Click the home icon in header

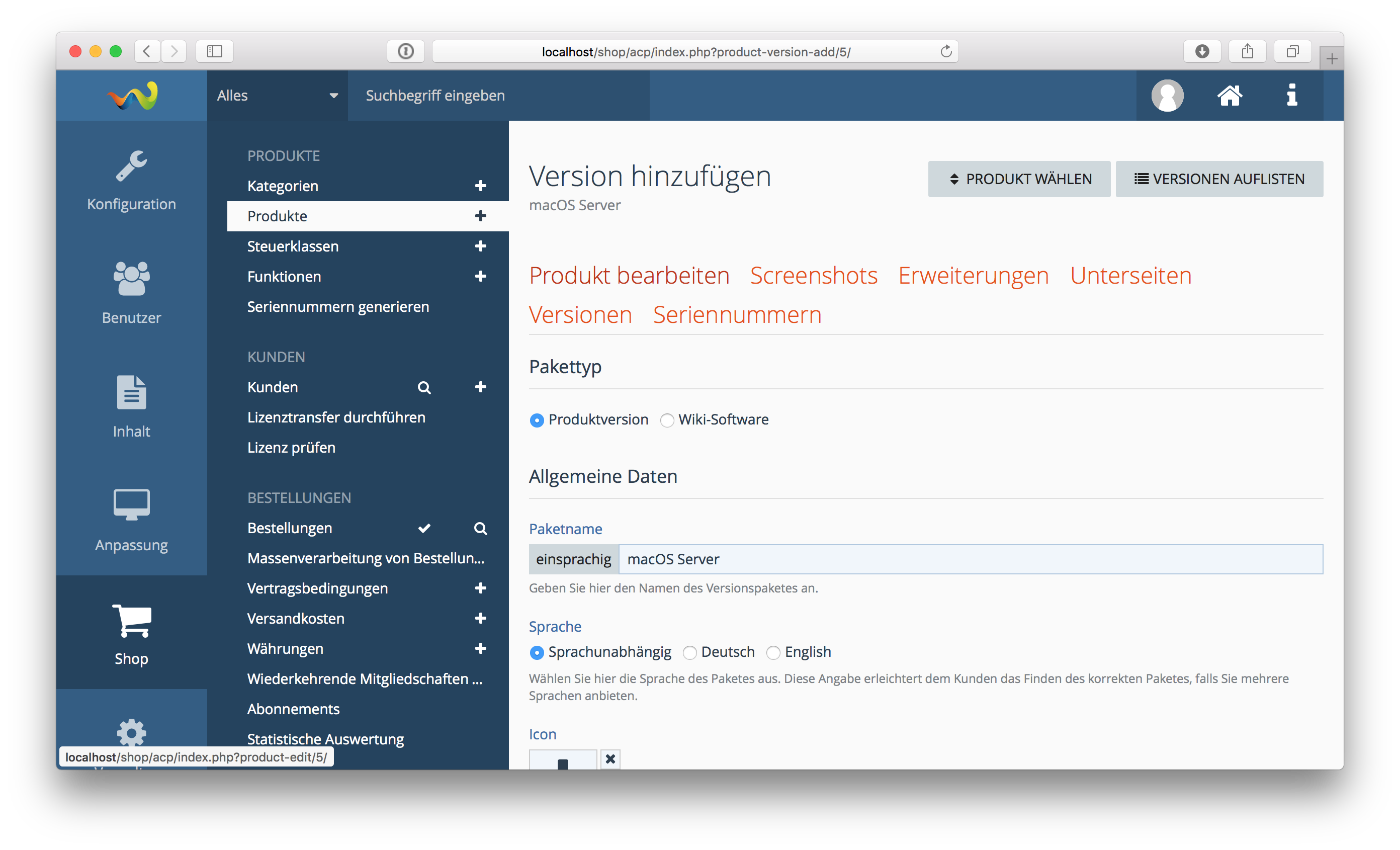click(1229, 96)
